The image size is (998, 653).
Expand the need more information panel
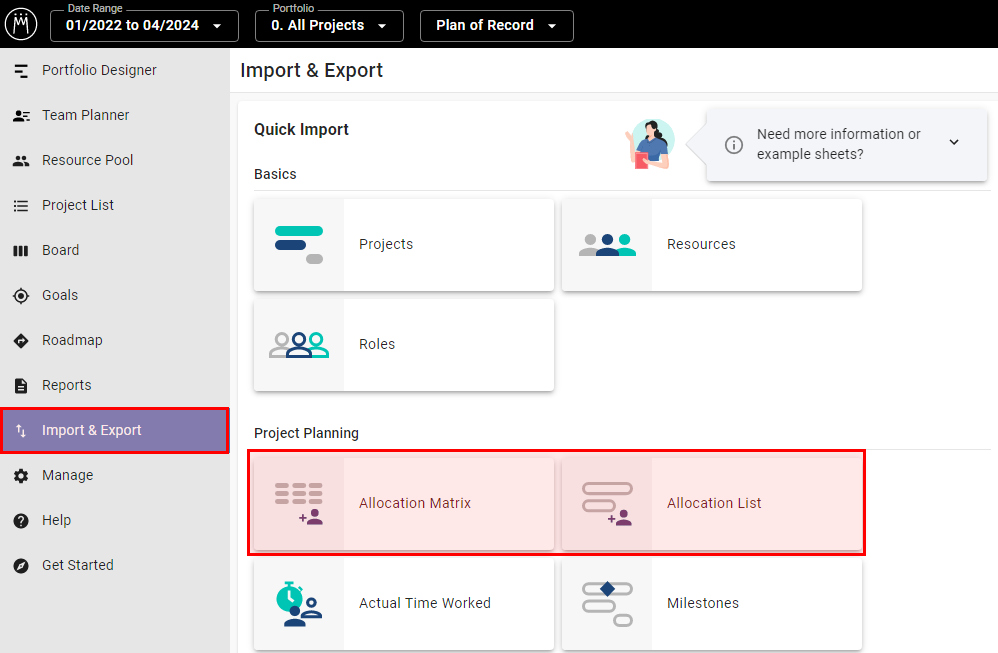(954, 142)
